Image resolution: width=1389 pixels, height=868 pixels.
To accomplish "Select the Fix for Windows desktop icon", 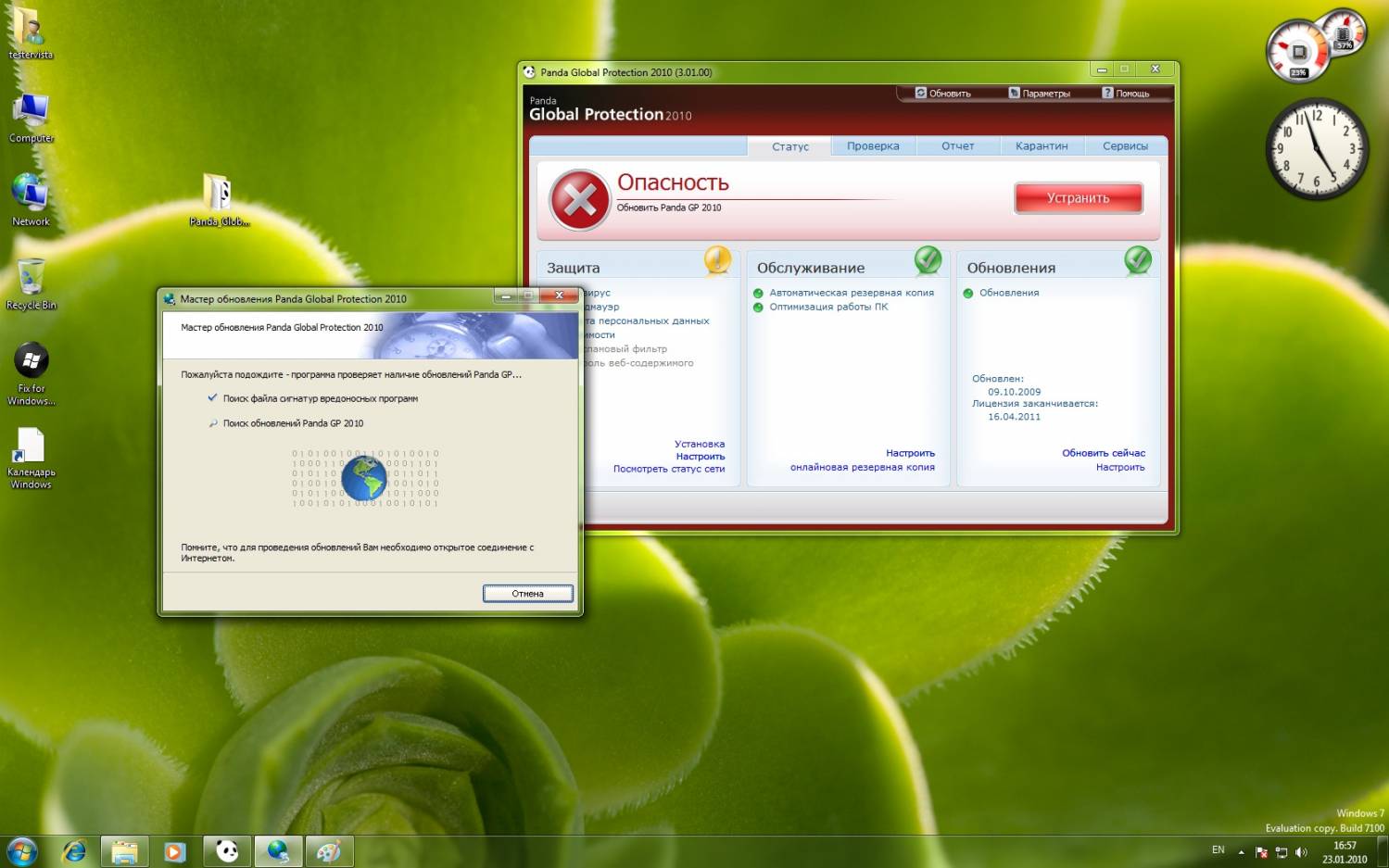I will click(31, 372).
